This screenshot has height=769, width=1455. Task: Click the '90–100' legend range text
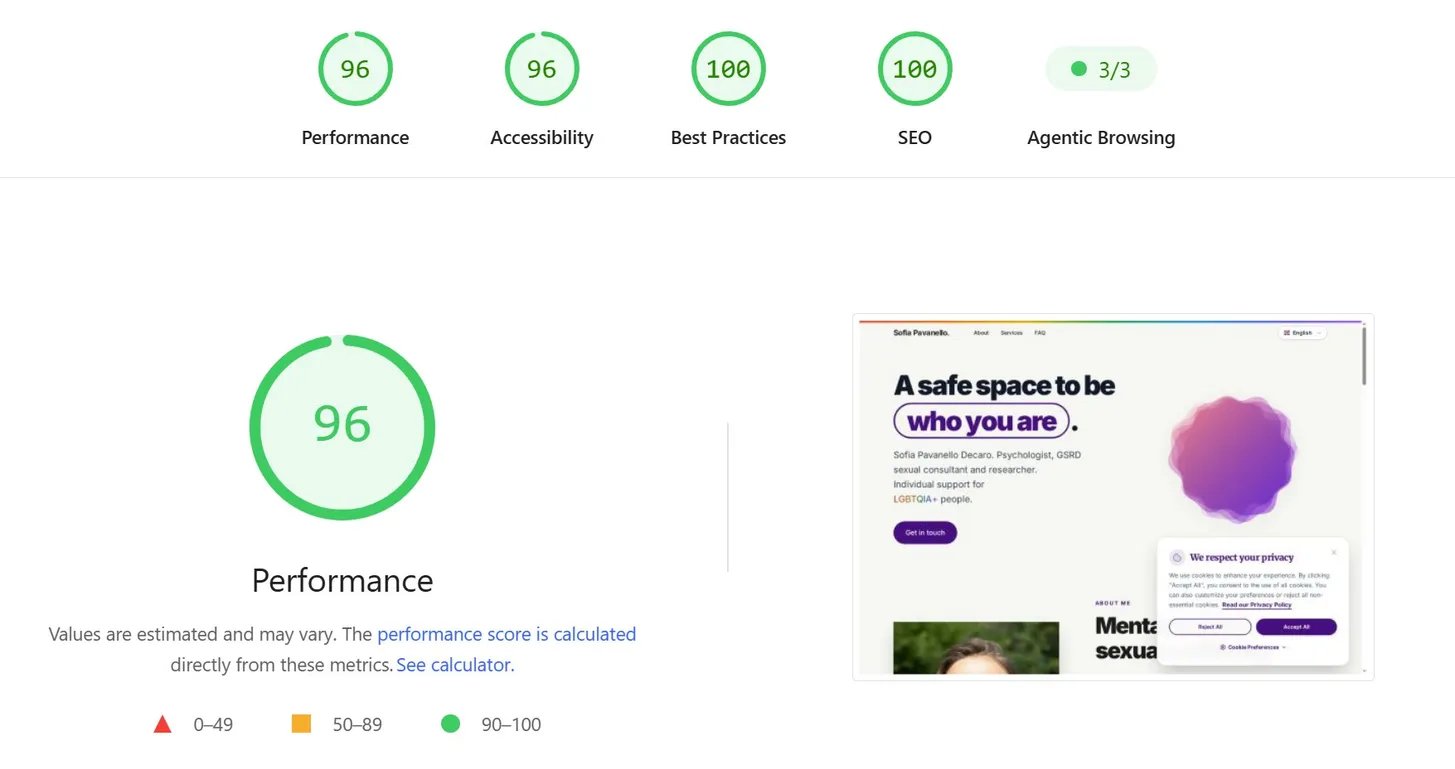[x=511, y=725]
